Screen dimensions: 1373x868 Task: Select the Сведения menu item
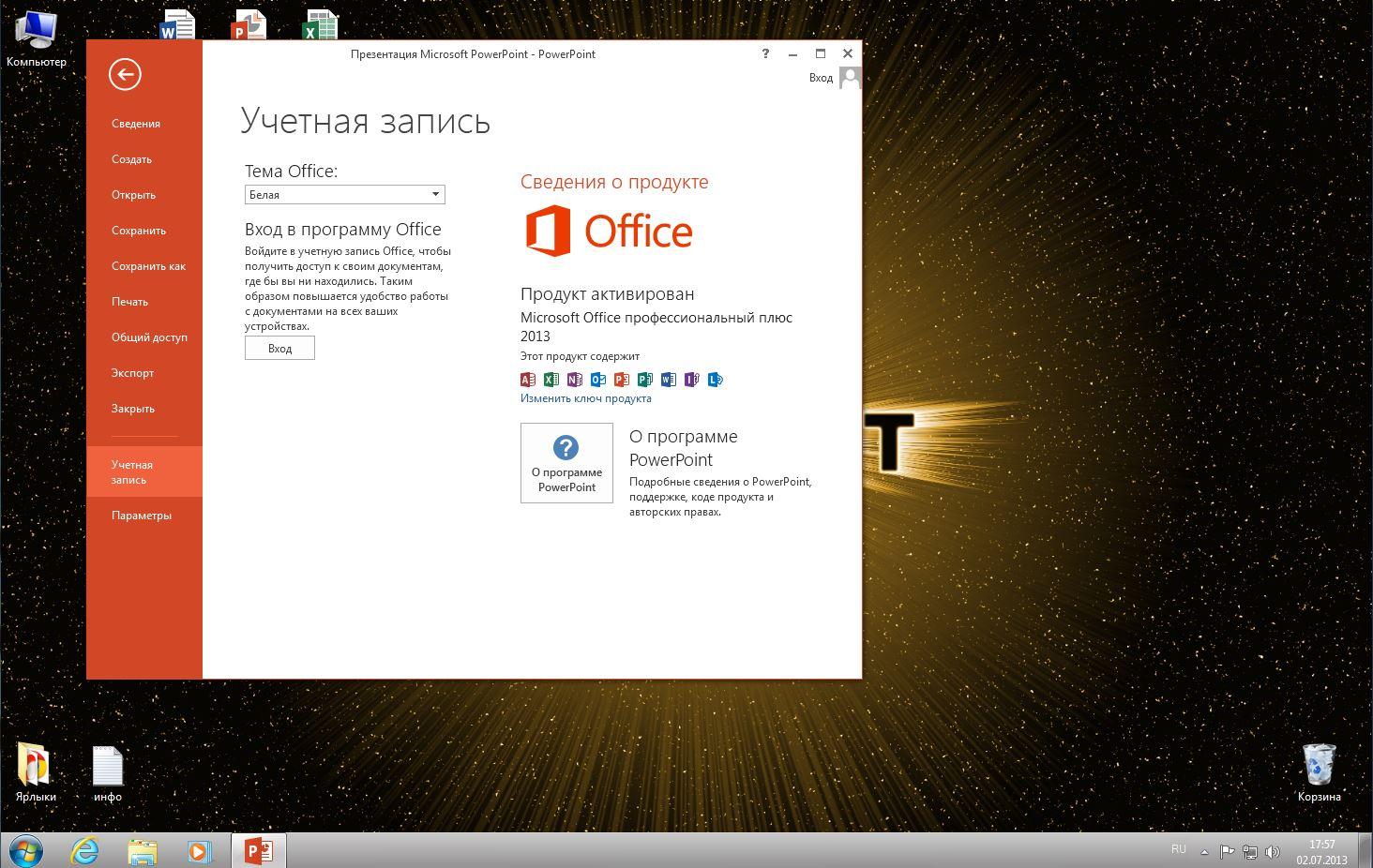point(136,124)
